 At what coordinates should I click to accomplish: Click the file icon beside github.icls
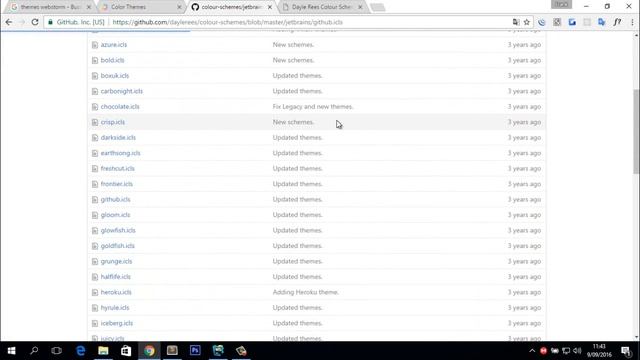[x=95, y=200]
